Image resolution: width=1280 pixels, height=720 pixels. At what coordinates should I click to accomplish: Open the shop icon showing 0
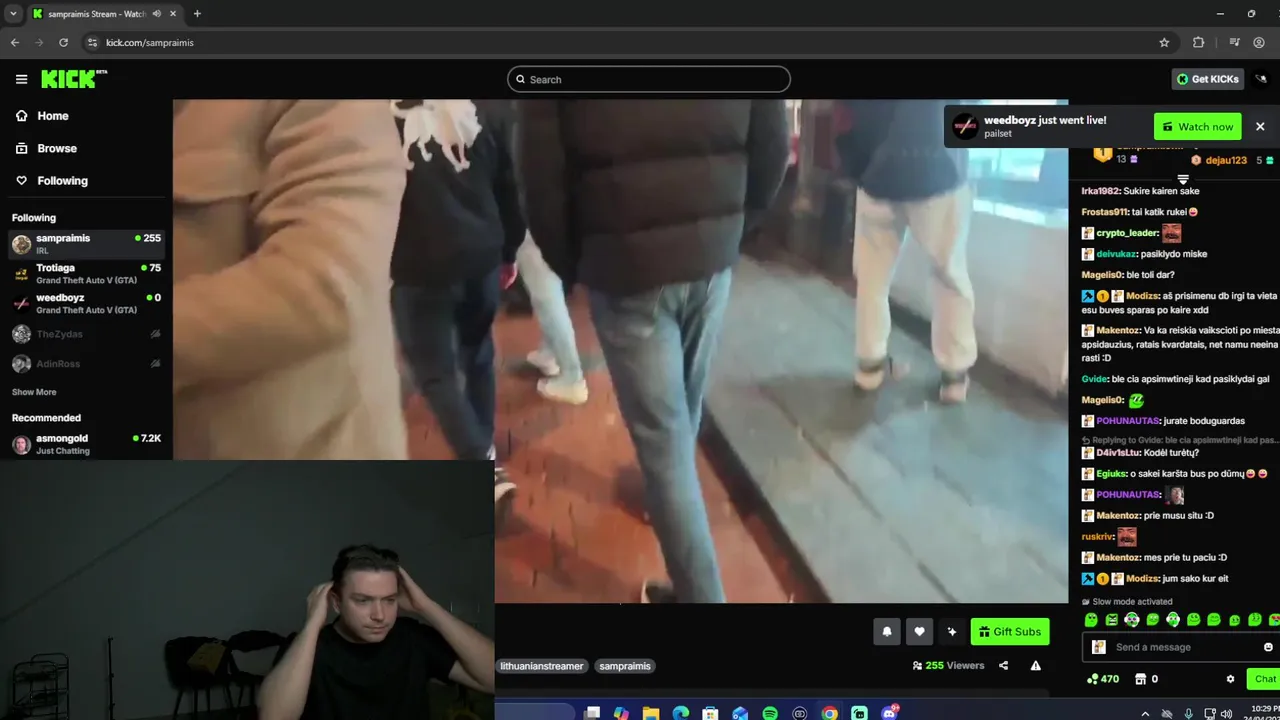[1147, 679]
